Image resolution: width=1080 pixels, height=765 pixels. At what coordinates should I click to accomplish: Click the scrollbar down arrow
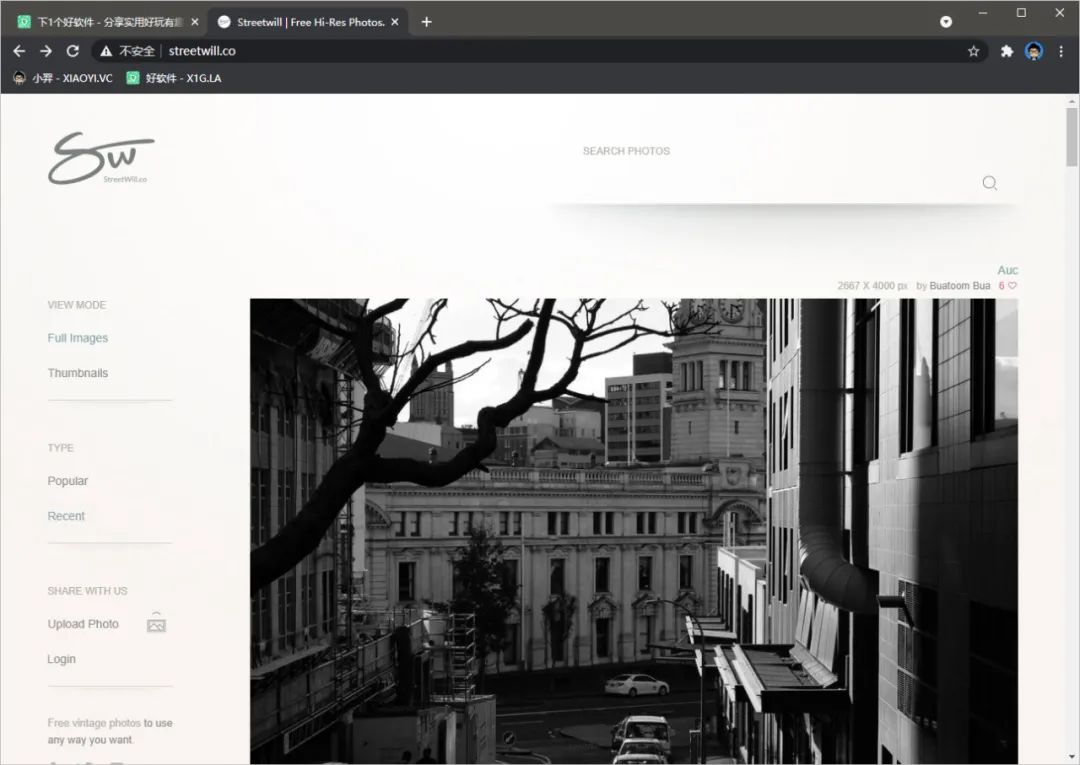(x=1072, y=757)
